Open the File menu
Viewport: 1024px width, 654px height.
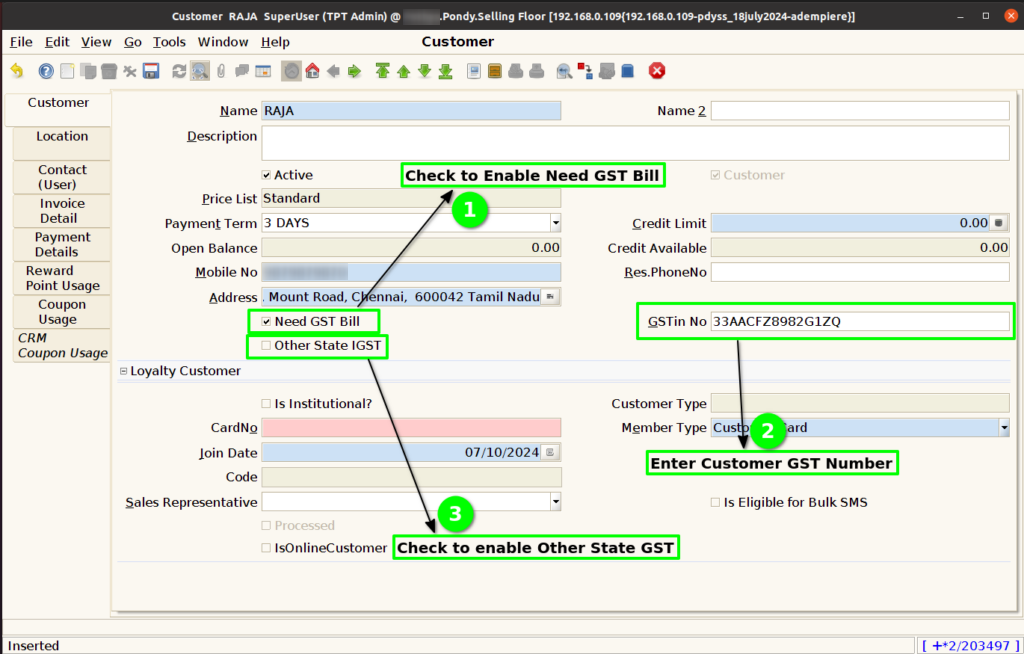[x=21, y=42]
